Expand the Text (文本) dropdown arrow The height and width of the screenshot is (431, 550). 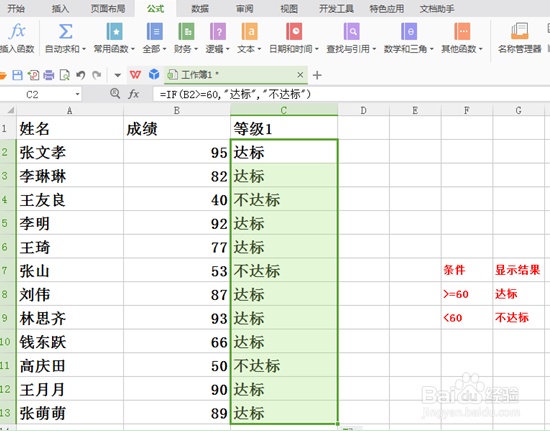259,49
